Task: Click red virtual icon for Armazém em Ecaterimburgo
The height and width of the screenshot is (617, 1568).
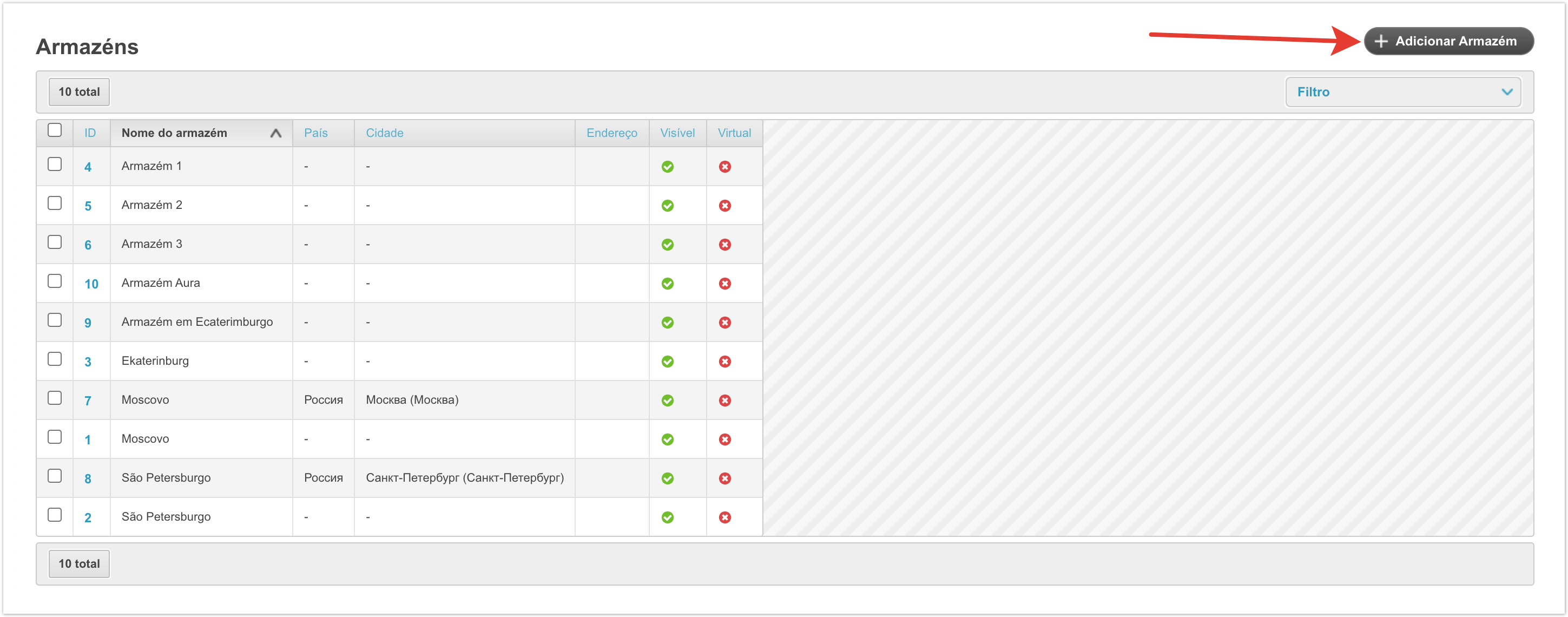Action: (724, 322)
